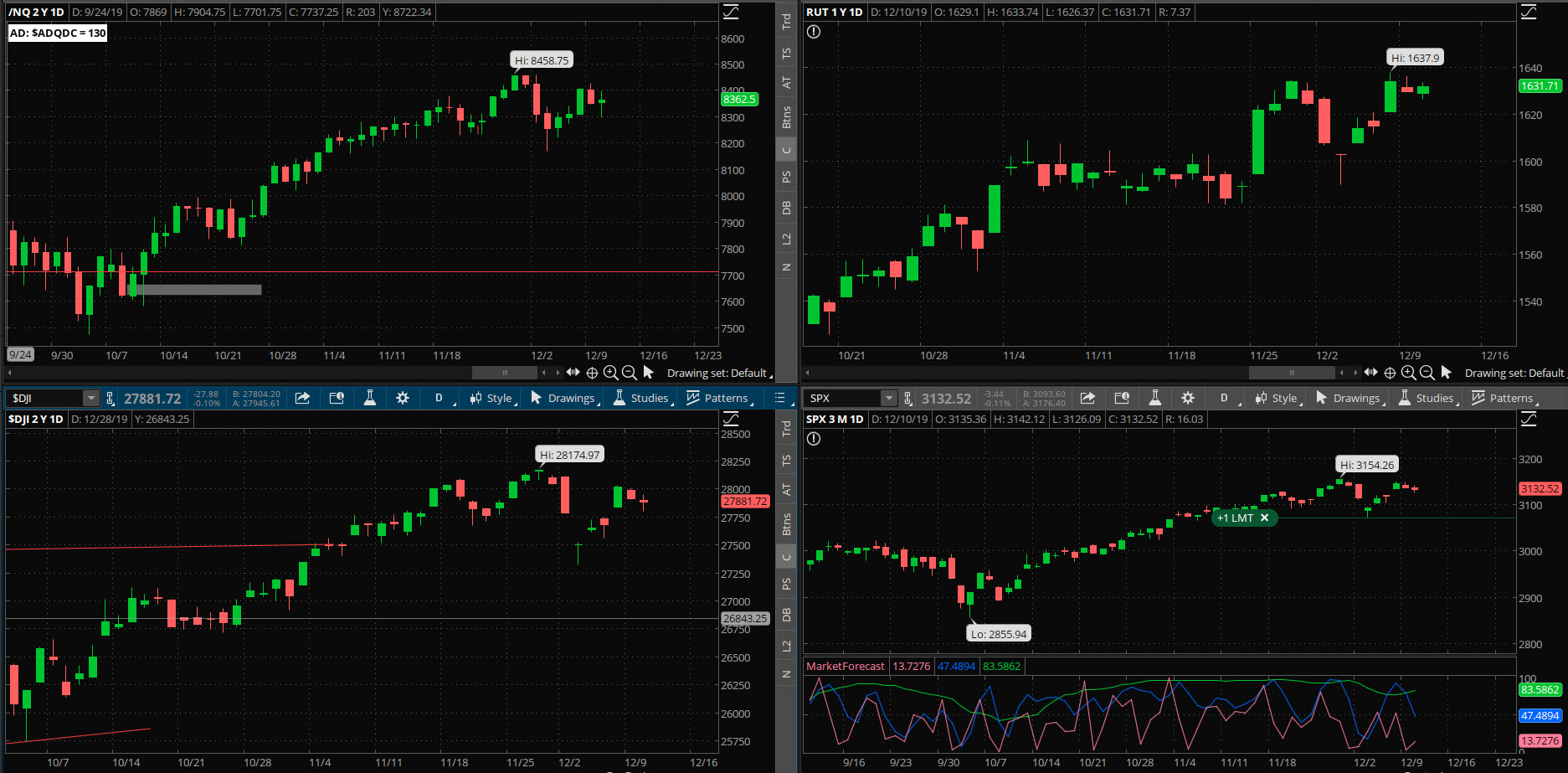Click price axis icon atop RUT chart
This screenshot has width=1568, height=773.
pyautogui.click(x=1529, y=12)
